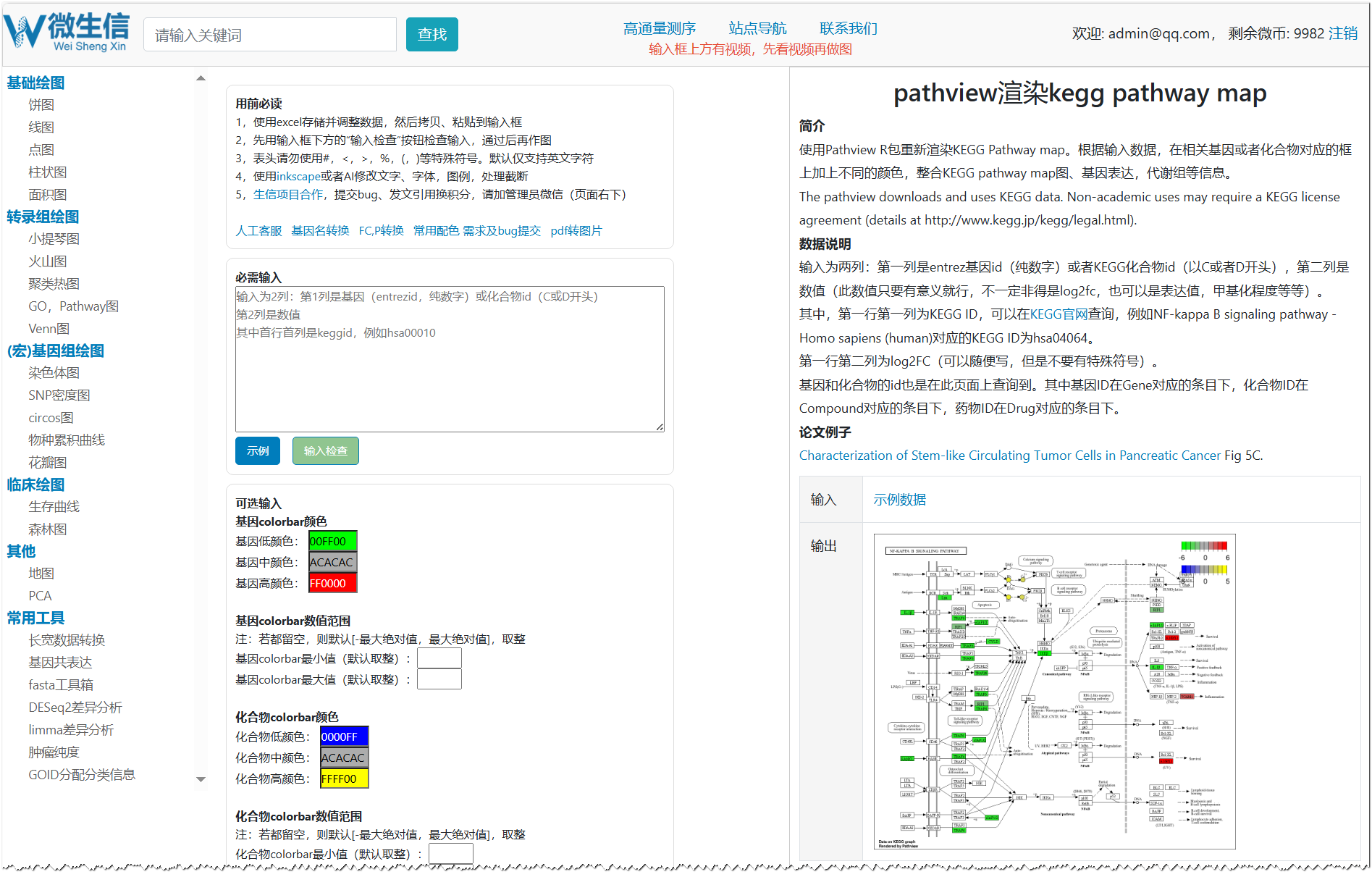The height and width of the screenshot is (877, 1372).
Task: Select 小提琴图 in the sidebar
Action: click(54, 239)
